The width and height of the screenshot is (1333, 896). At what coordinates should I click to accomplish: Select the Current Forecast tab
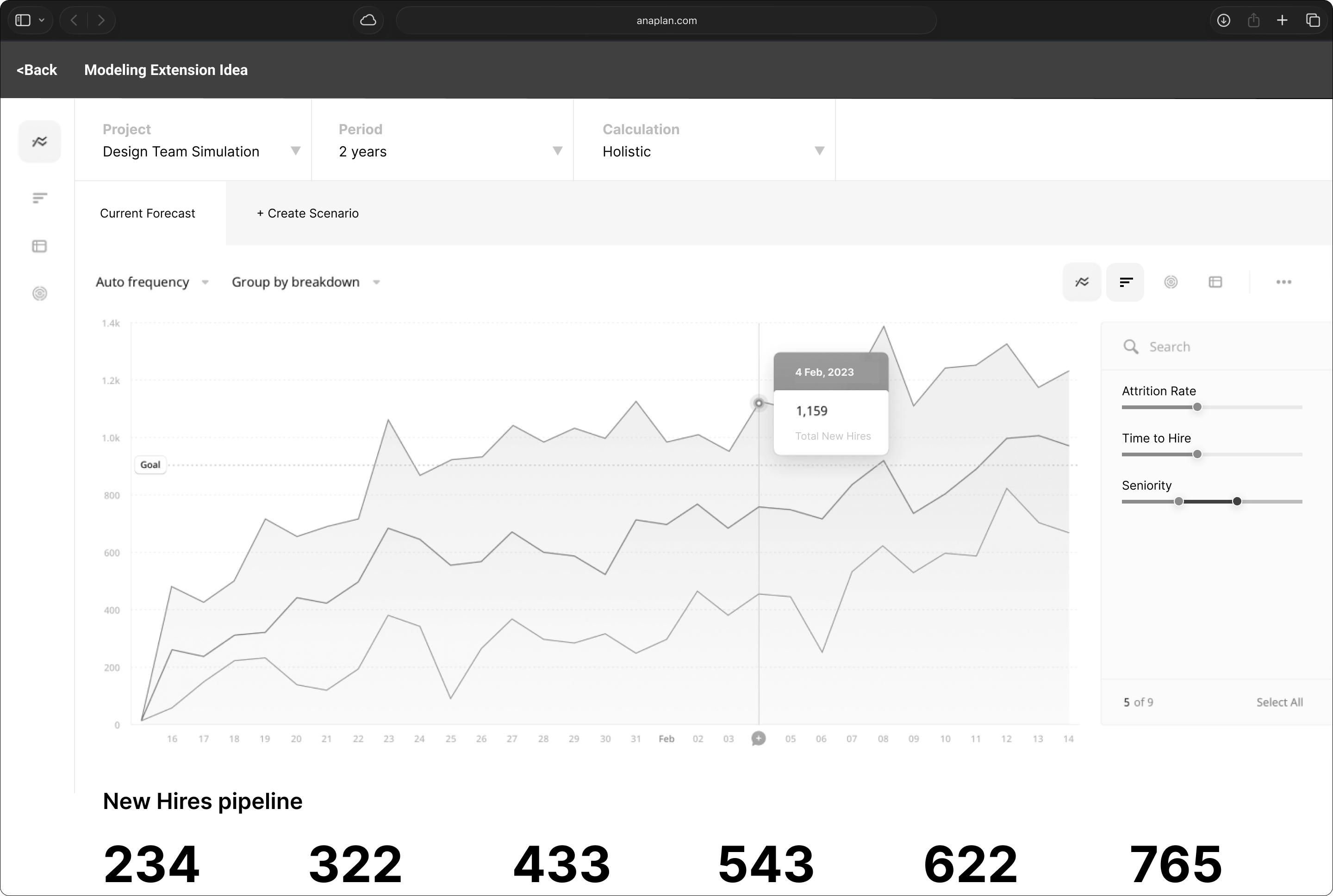(x=147, y=213)
